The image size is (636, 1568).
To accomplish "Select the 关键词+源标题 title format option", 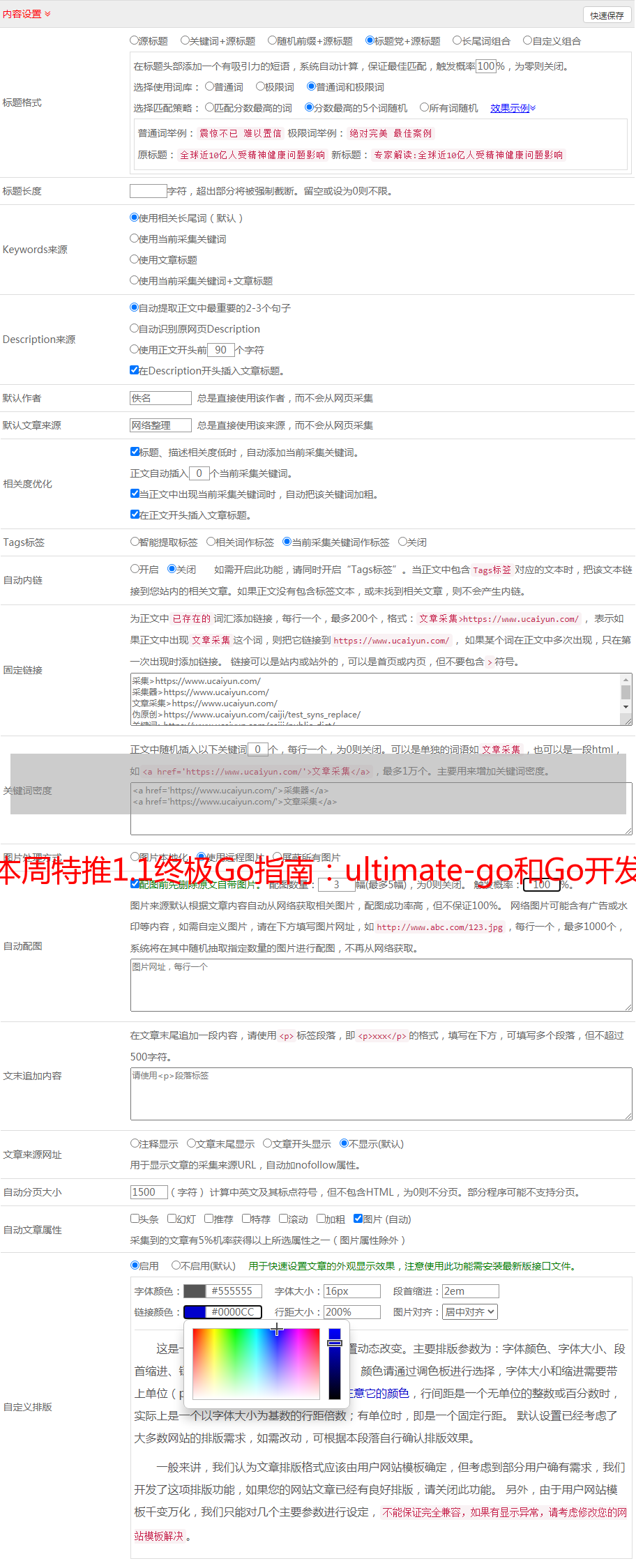I will (184, 40).
